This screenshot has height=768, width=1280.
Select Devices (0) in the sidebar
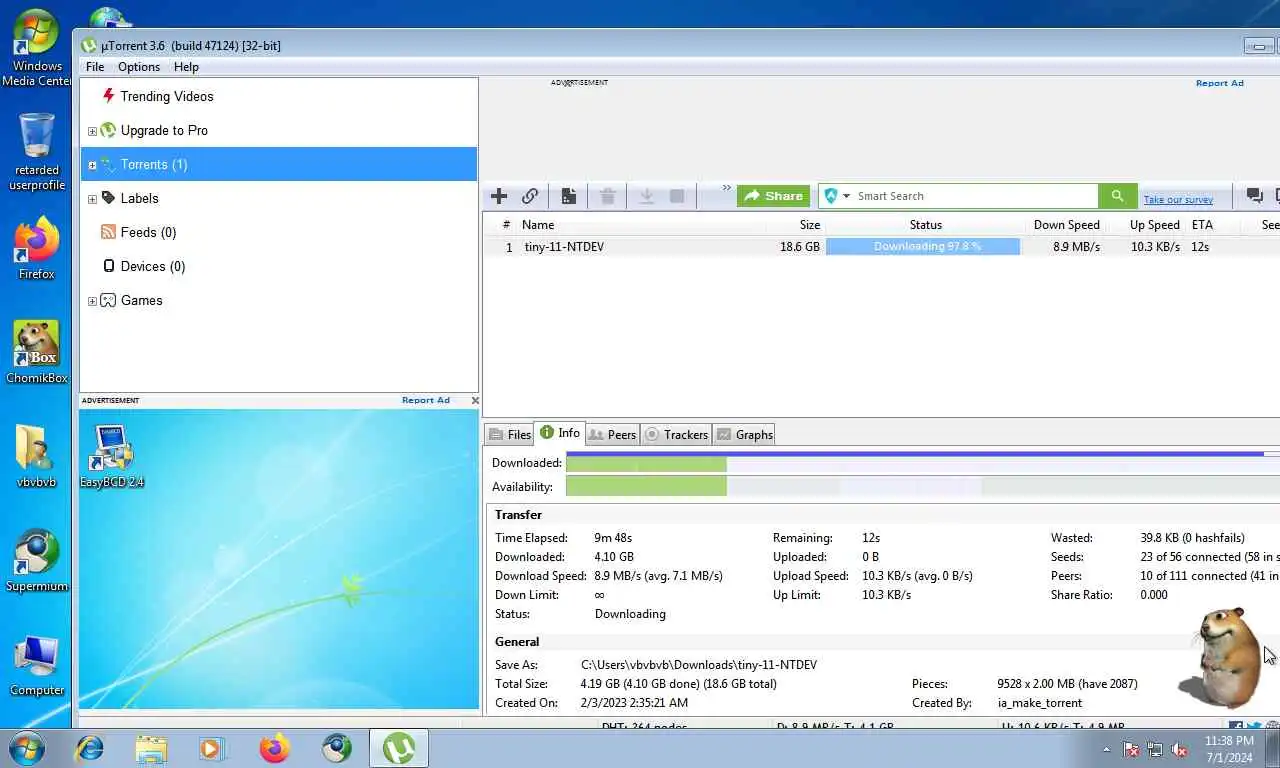point(153,266)
